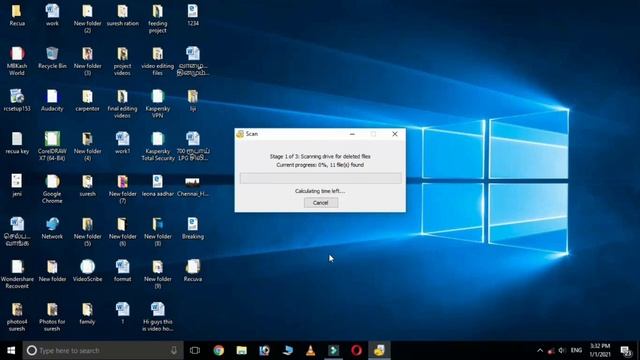
Task: Open the taskbar clock and date
Action: pos(600,350)
